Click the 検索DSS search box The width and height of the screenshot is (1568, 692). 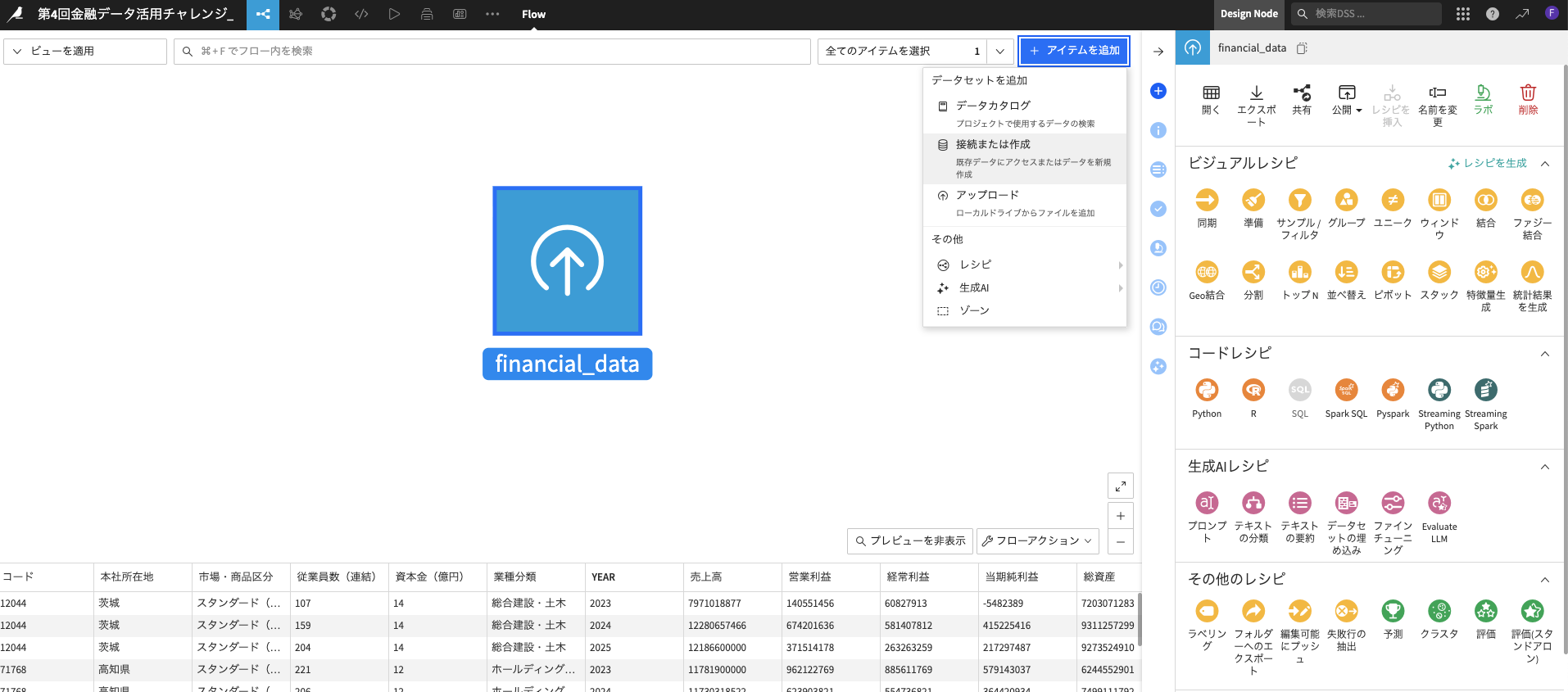[1366, 14]
